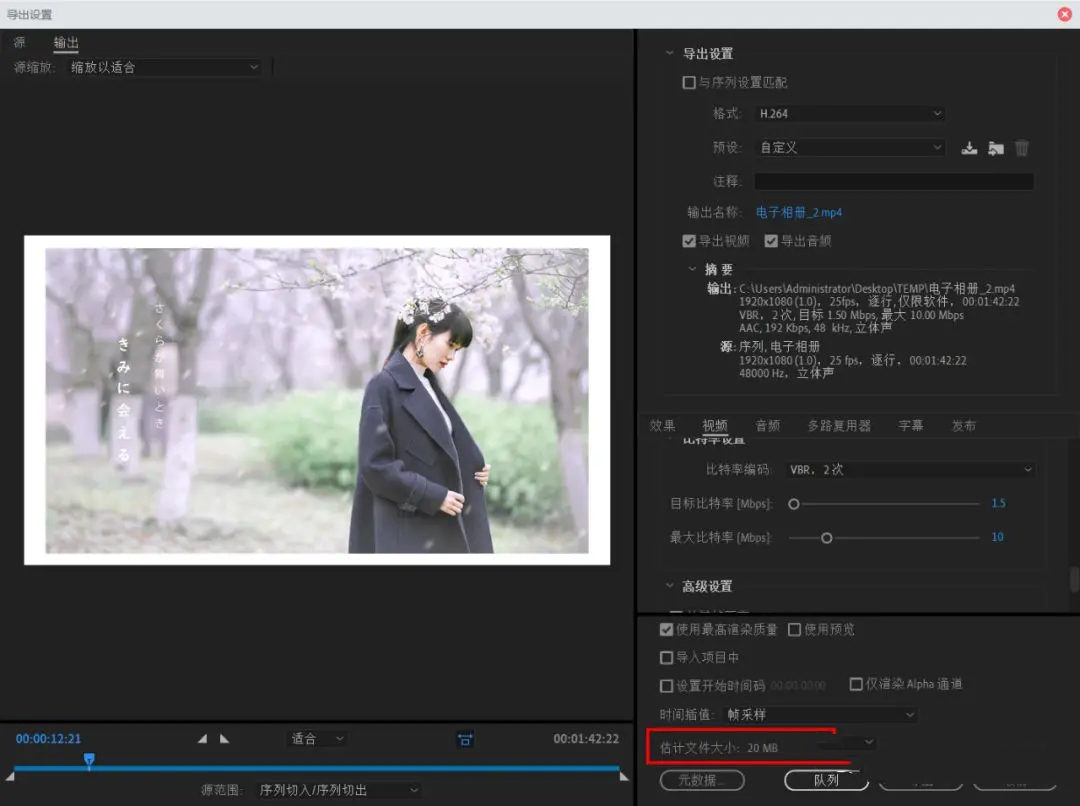The height and width of the screenshot is (806, 1080).
Task: Open the 发布 publish tab
Action: click(x=964, y=426)
